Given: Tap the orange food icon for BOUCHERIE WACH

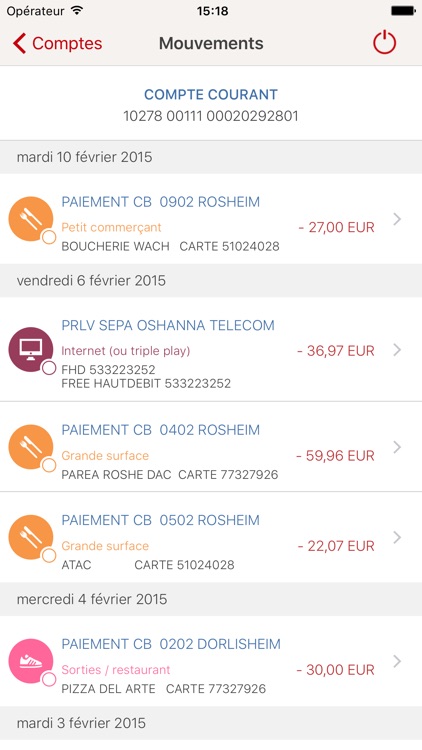Looking at the screenshot, I should [x=31, y=219].
